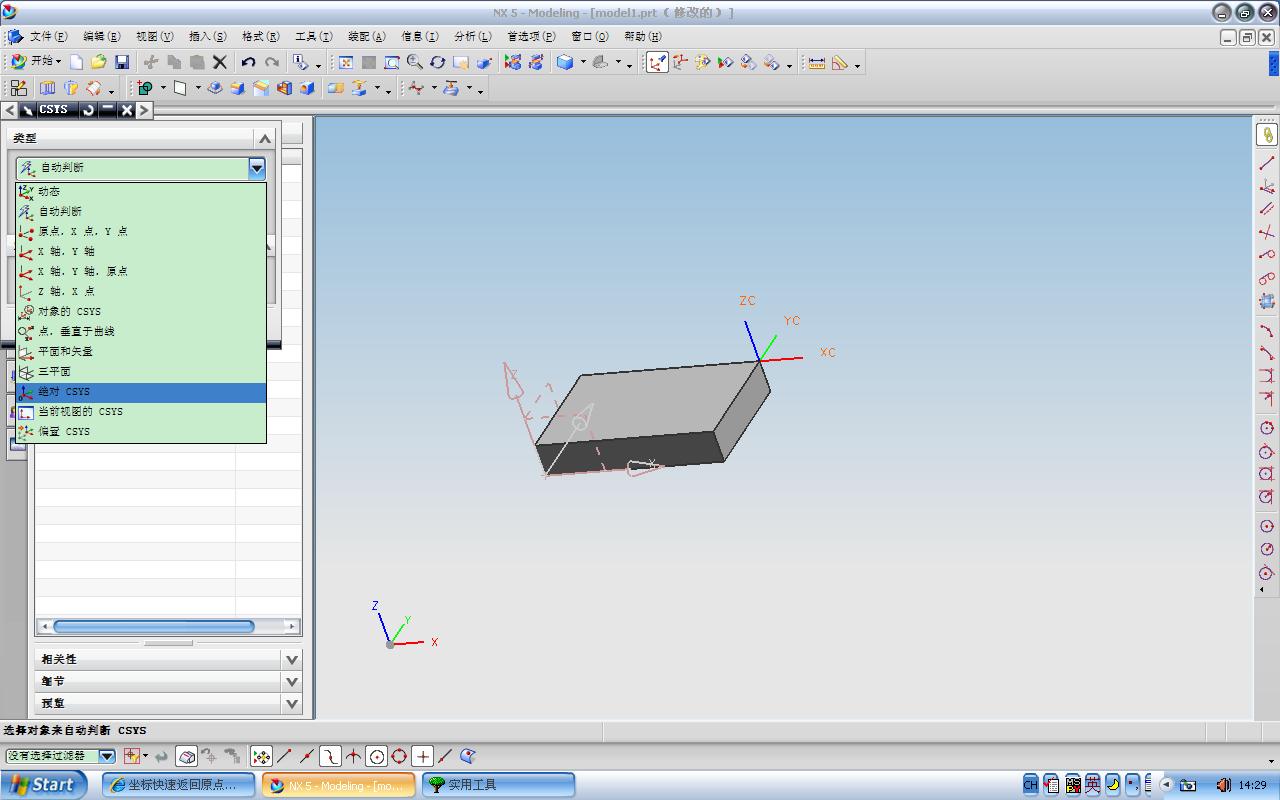Switch to the 实用工具 taskbar window
The height and width of the screenshot is (800, 1280).
coord(498,785)
